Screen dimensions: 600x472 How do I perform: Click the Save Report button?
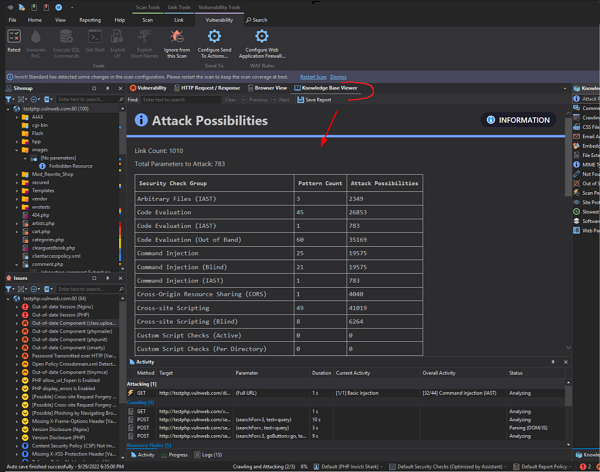coord(315,100)
